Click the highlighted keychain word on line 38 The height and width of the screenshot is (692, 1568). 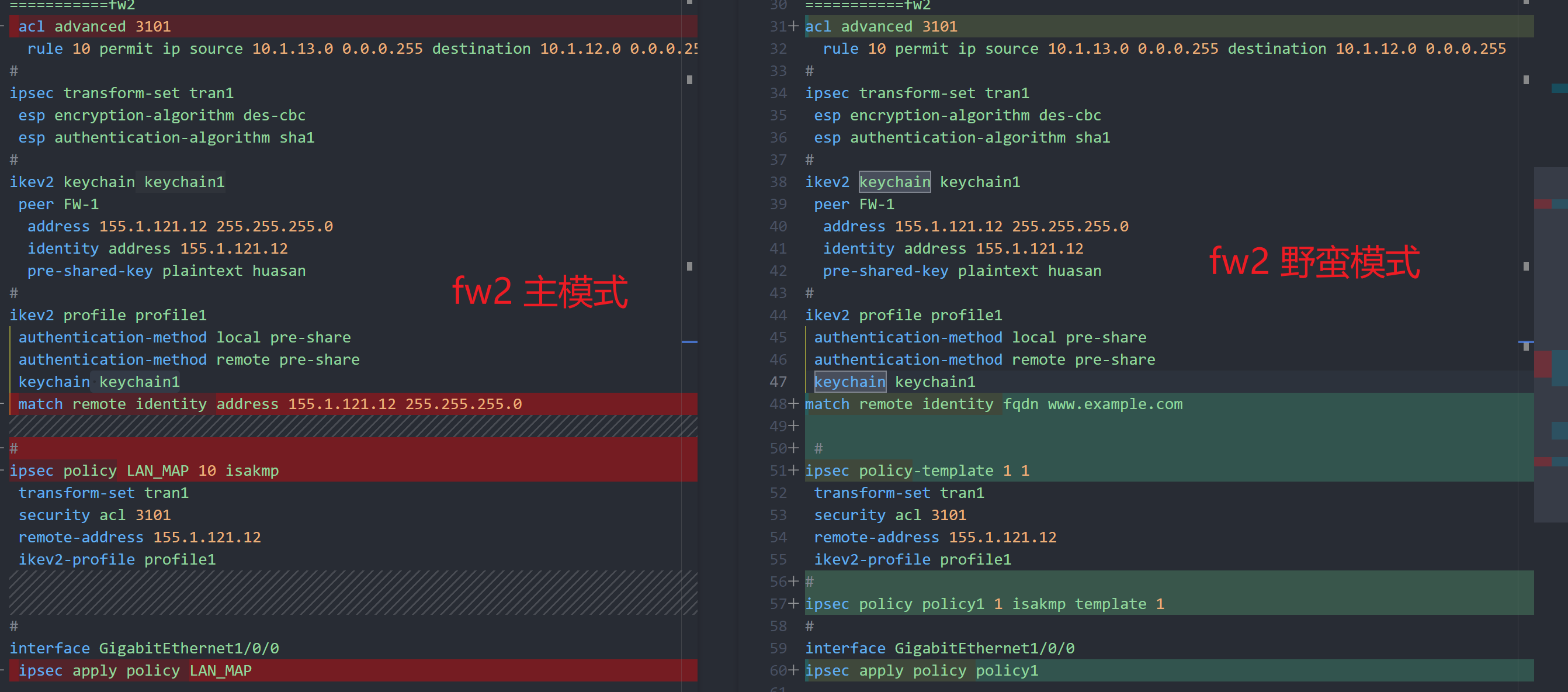[894, 182]
